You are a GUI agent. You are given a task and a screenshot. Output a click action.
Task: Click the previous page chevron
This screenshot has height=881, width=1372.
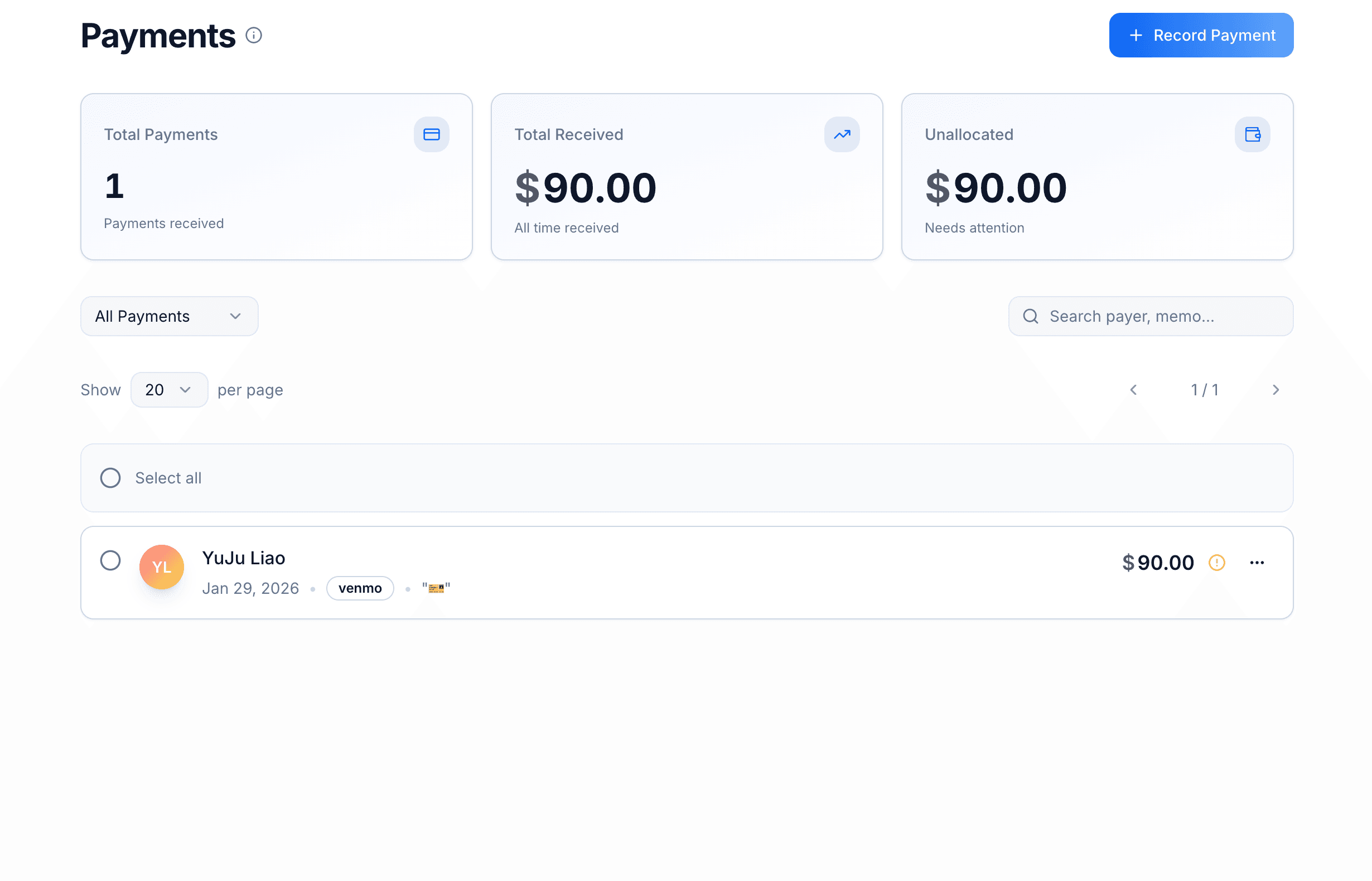tap(1133, 390)
